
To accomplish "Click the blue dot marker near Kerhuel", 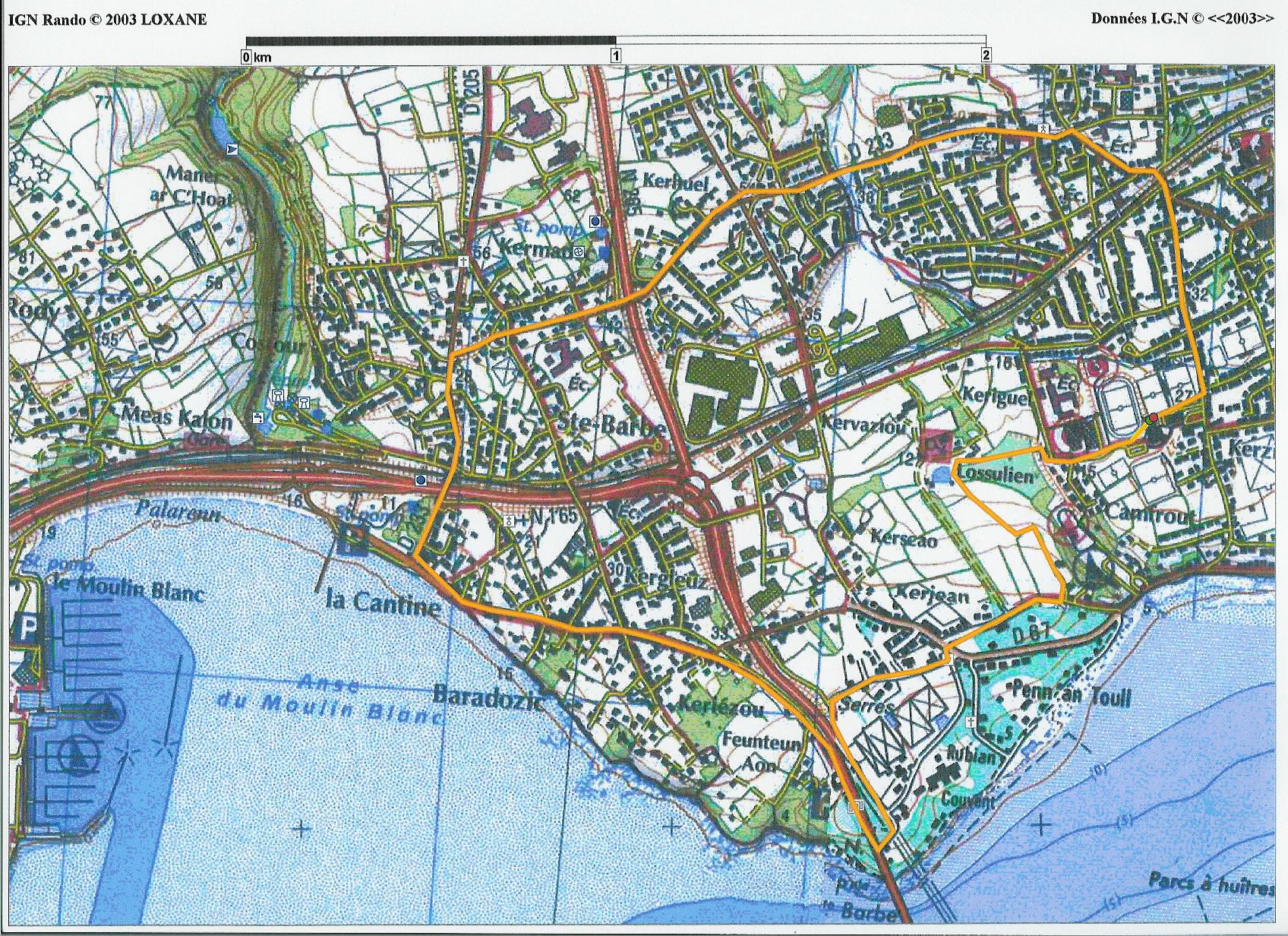I will pyautogui.click(x=597, y=220).
